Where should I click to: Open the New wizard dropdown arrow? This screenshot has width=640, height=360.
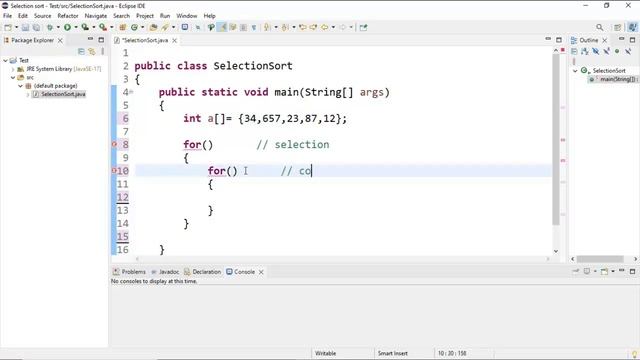[x=16, y=27]
